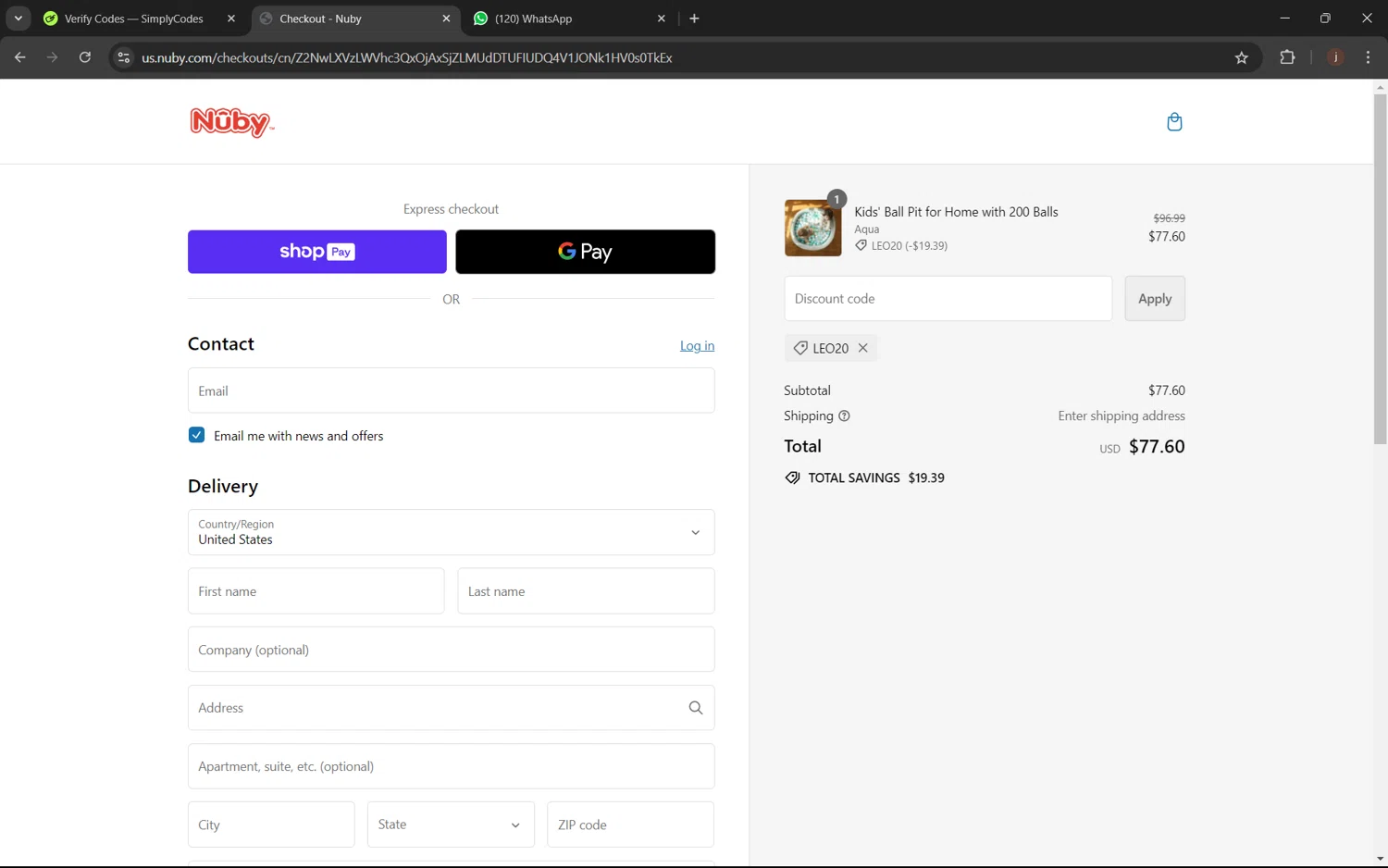Go back to previous page
The height and width of the screenshot is (868, 1388).
tap(20, 57)
